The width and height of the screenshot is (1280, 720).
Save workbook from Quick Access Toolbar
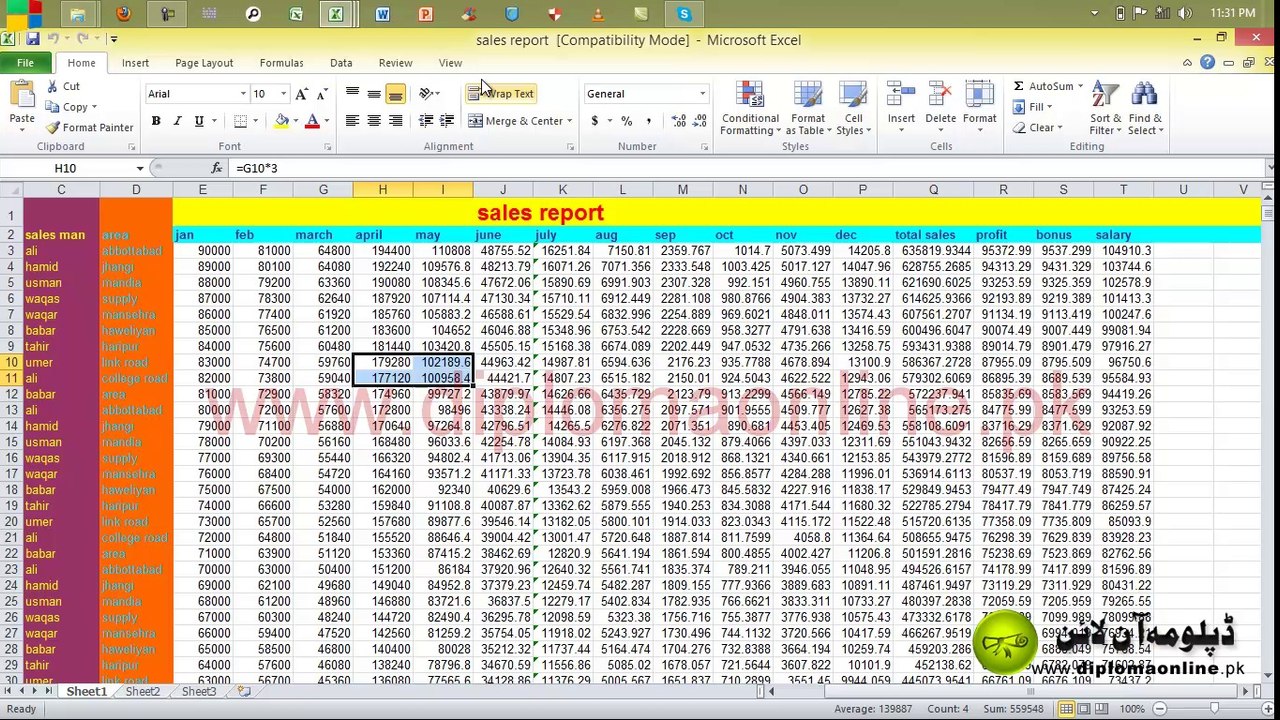click(x=33, y=39)
